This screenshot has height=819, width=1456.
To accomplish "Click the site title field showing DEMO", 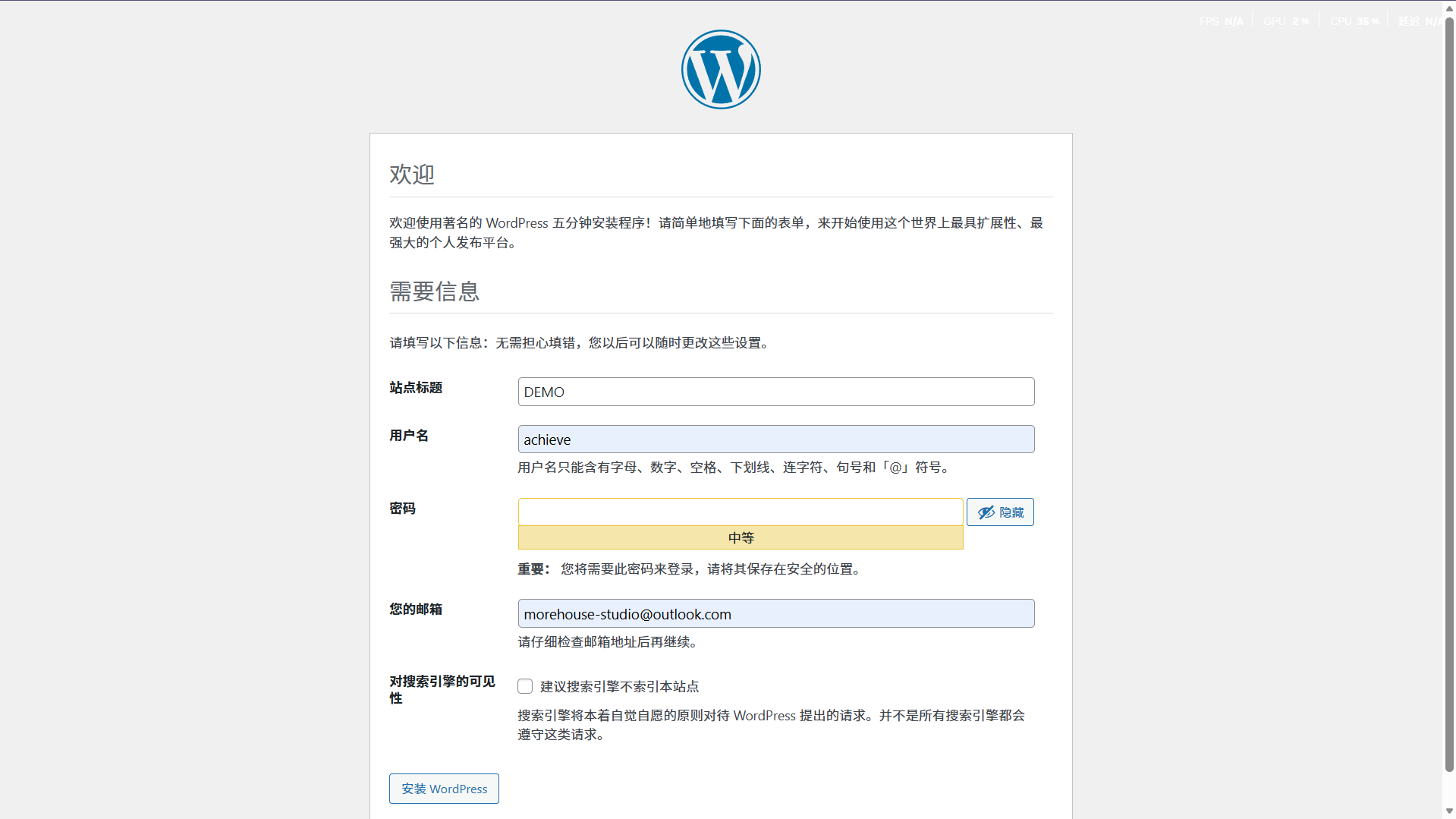I will (775, 391).
